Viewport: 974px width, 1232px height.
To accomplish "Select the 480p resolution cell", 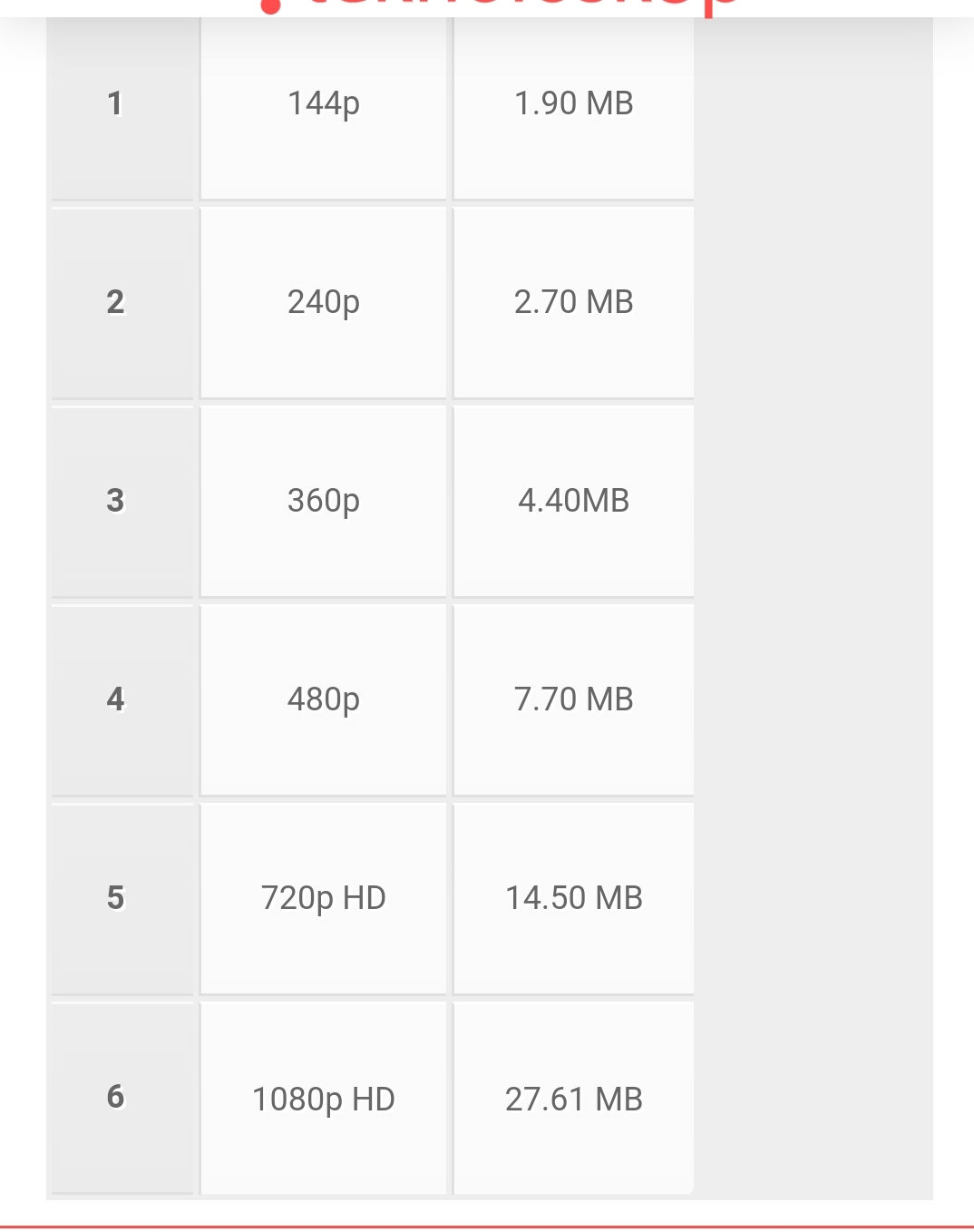I will click(x=323, y=699).
